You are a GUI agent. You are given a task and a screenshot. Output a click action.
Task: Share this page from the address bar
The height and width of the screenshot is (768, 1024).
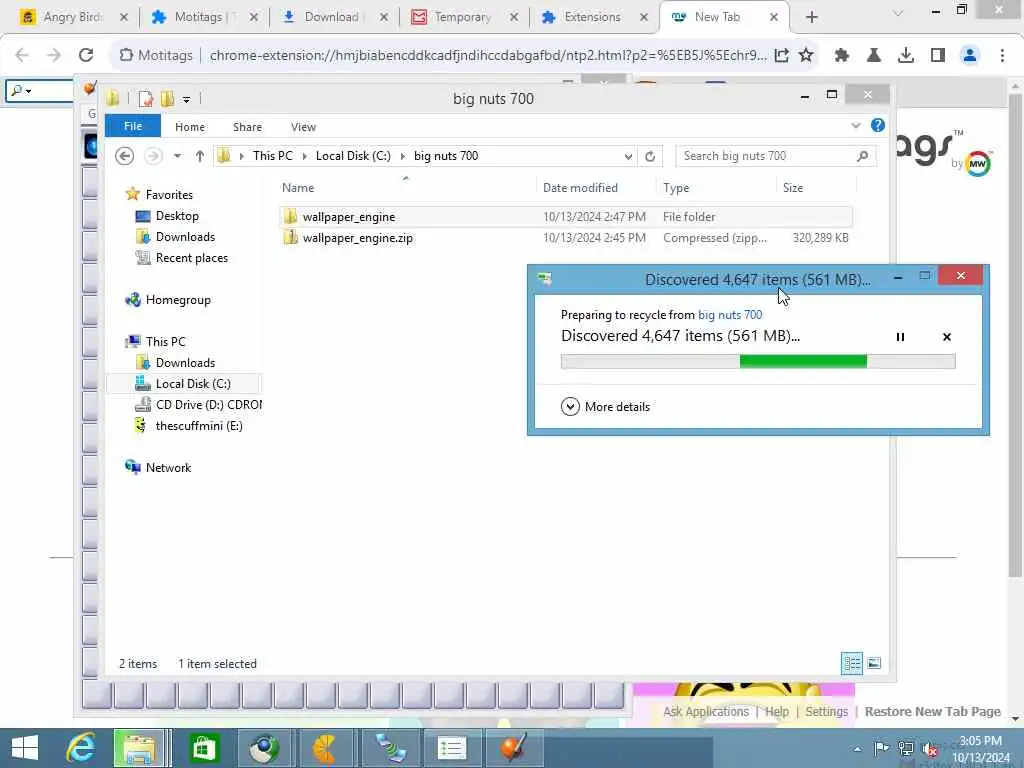[x=781, y=56]
